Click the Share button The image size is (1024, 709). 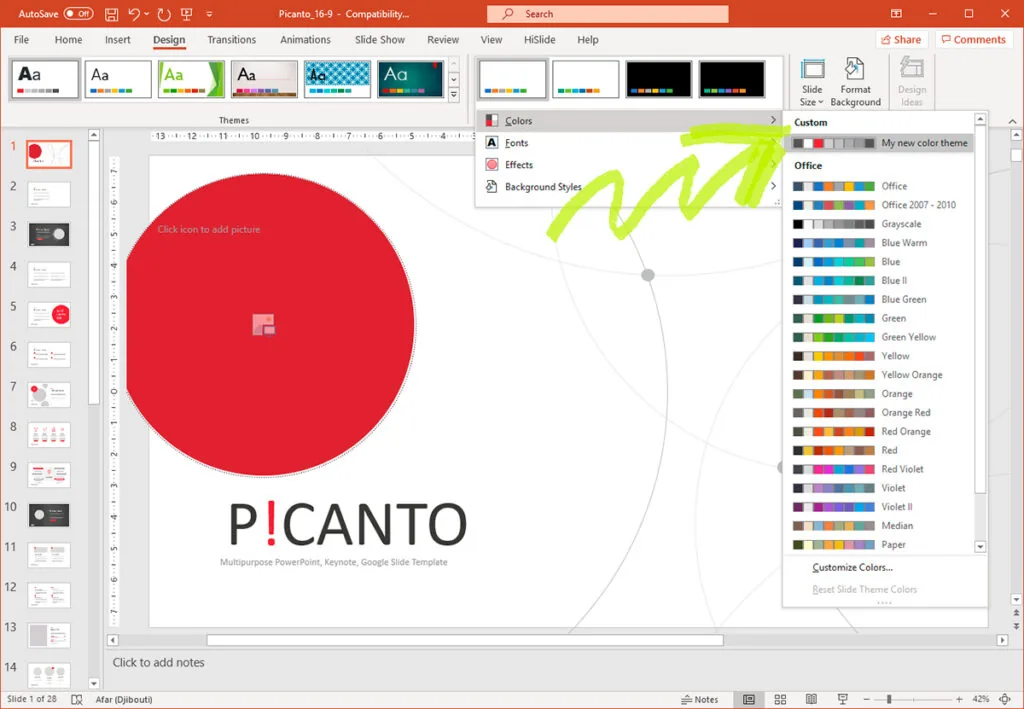tap(902, 40)
